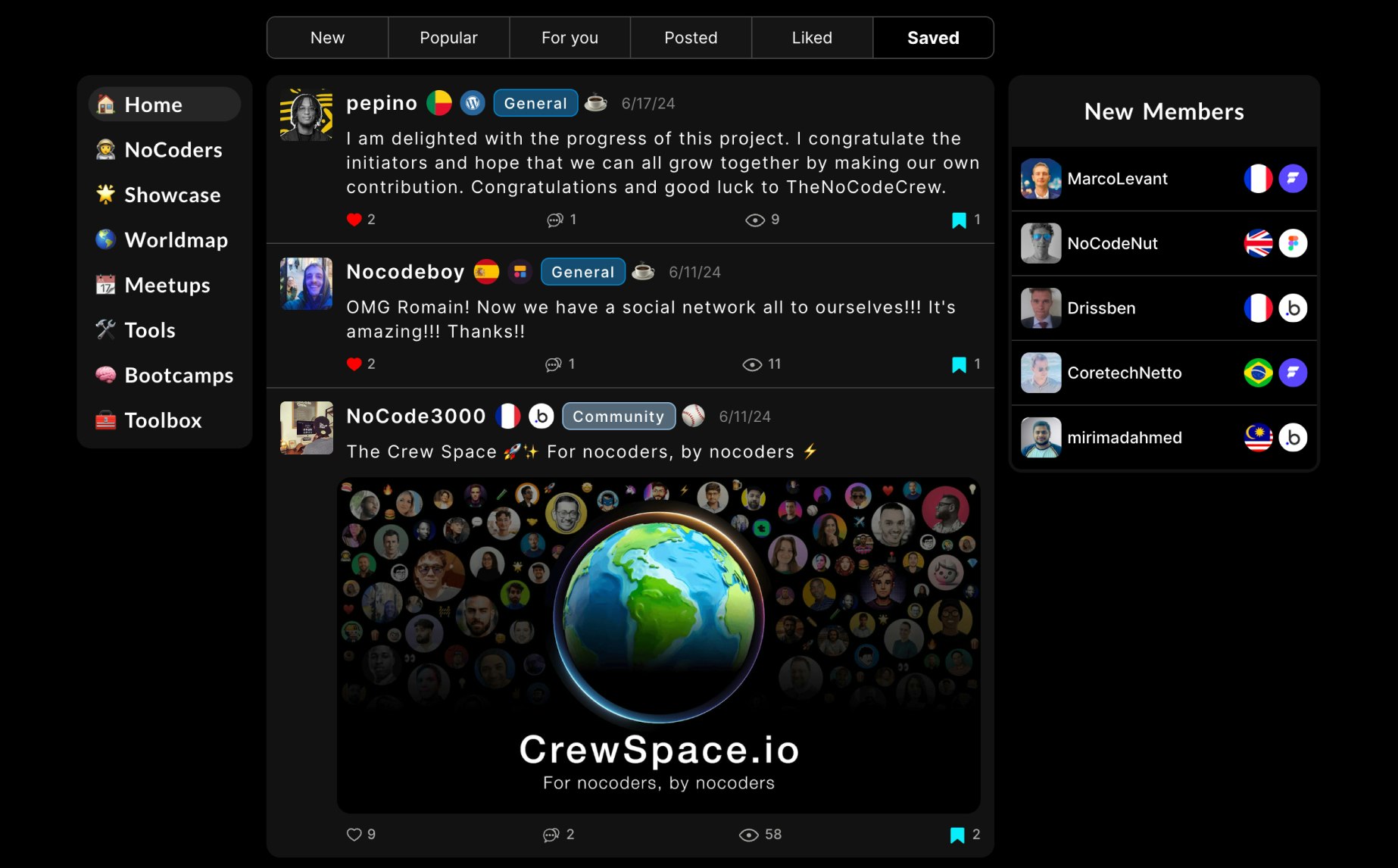Click NoCodeNut's avatar thumbnail

point(1041,243)
